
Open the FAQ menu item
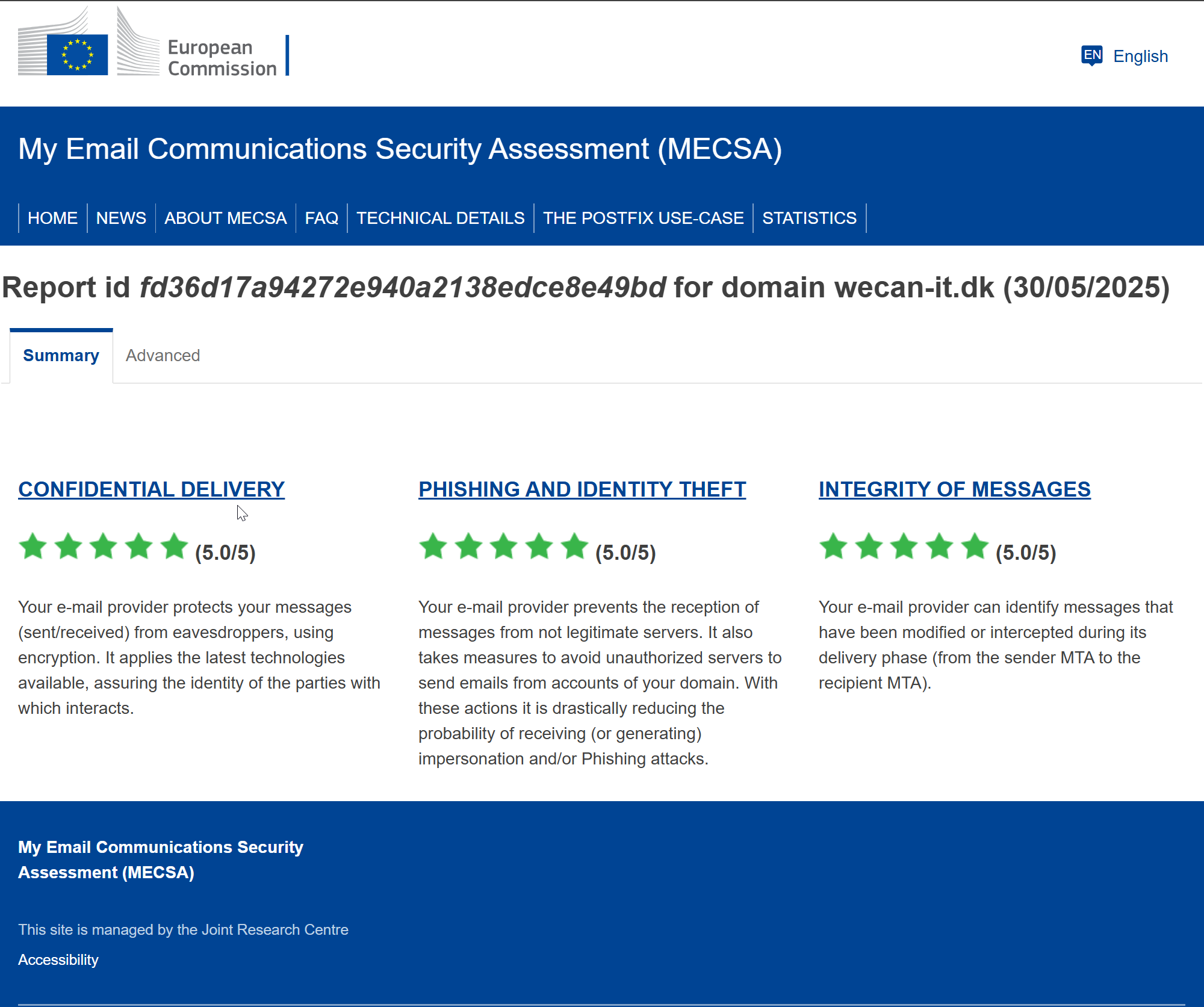pyautogui.click(x=321, y=218)
